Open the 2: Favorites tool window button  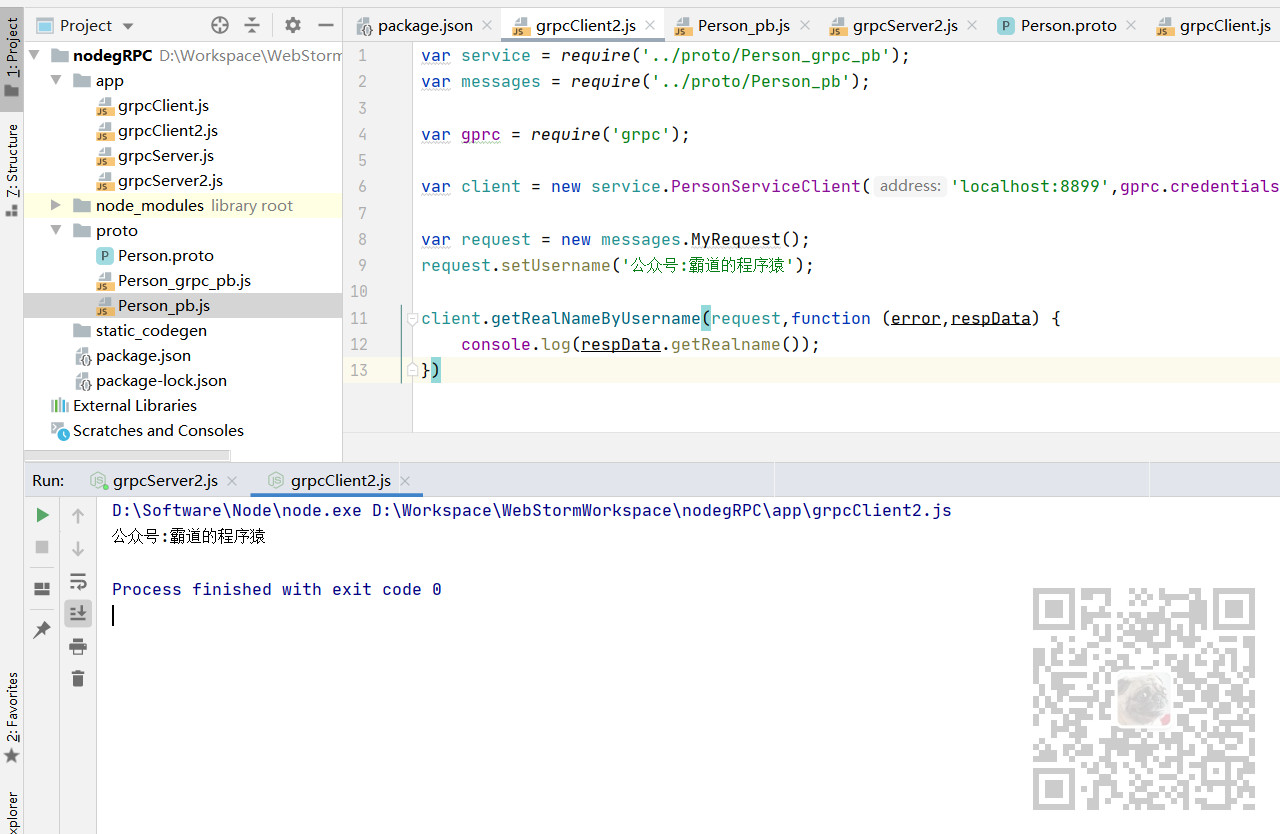coord(11,717)
